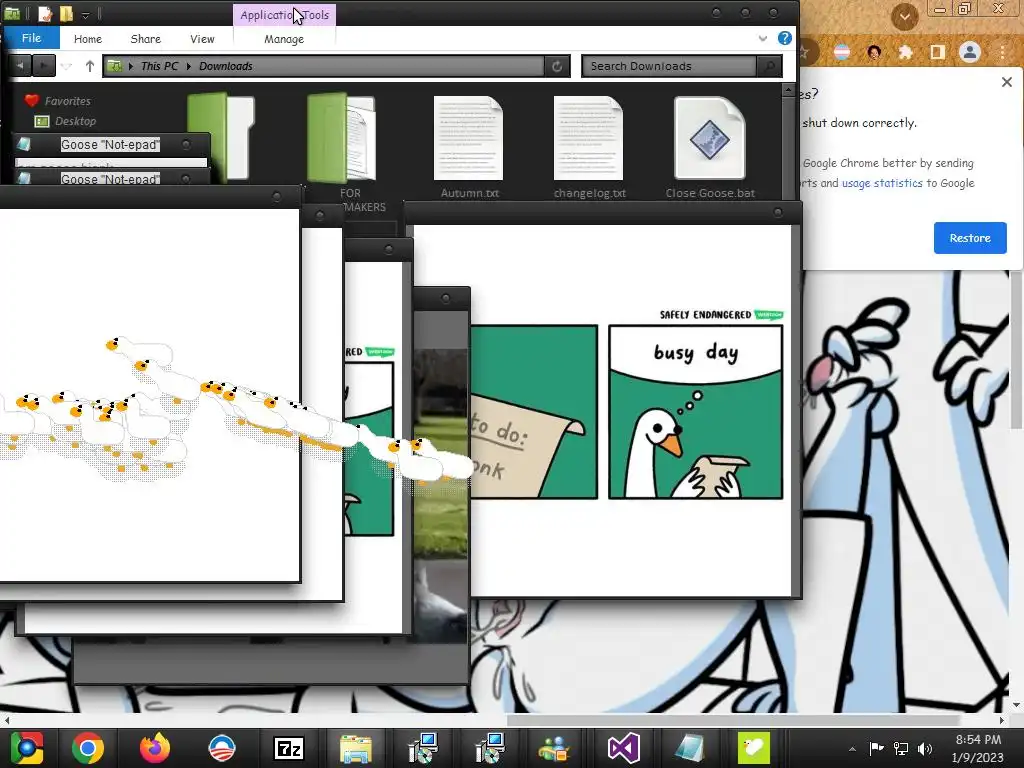The width and height of the screenshot is (1024, 768).
Task: Dismiss the Chrome restore pages bubble
Action: coord(1006,82)
